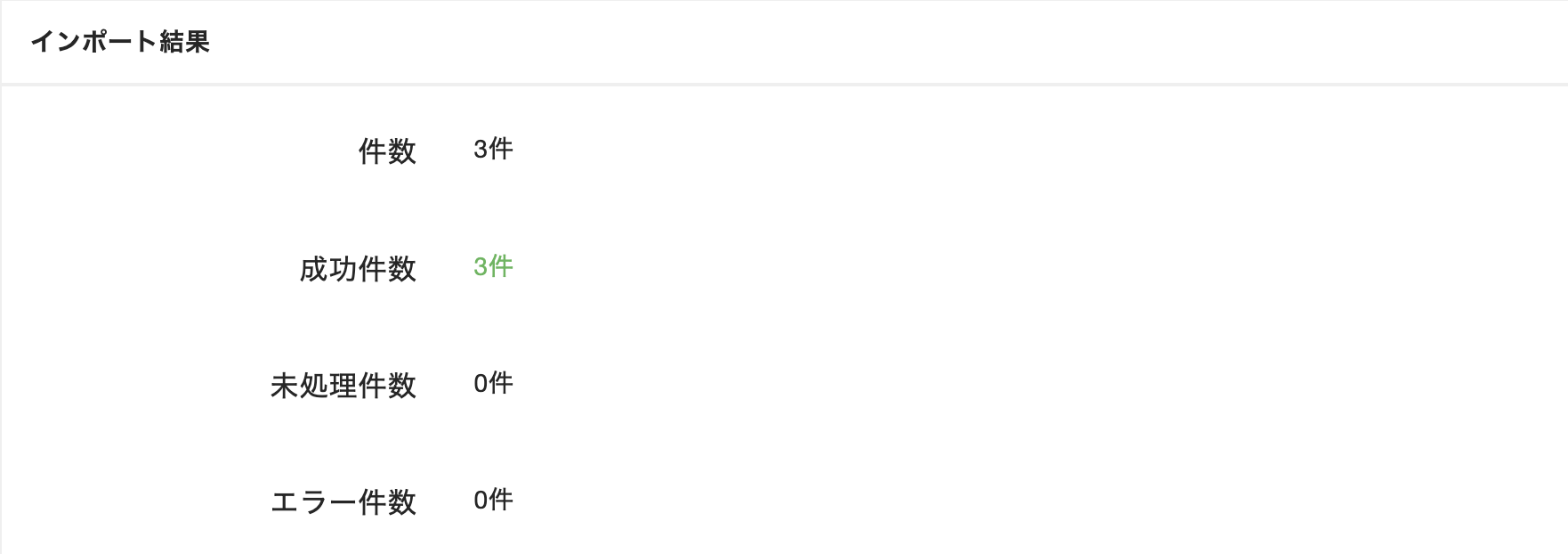This screenshot has width=1568, height=554.
Task: Click the unprocessed count row label
Action: (344, 385)
